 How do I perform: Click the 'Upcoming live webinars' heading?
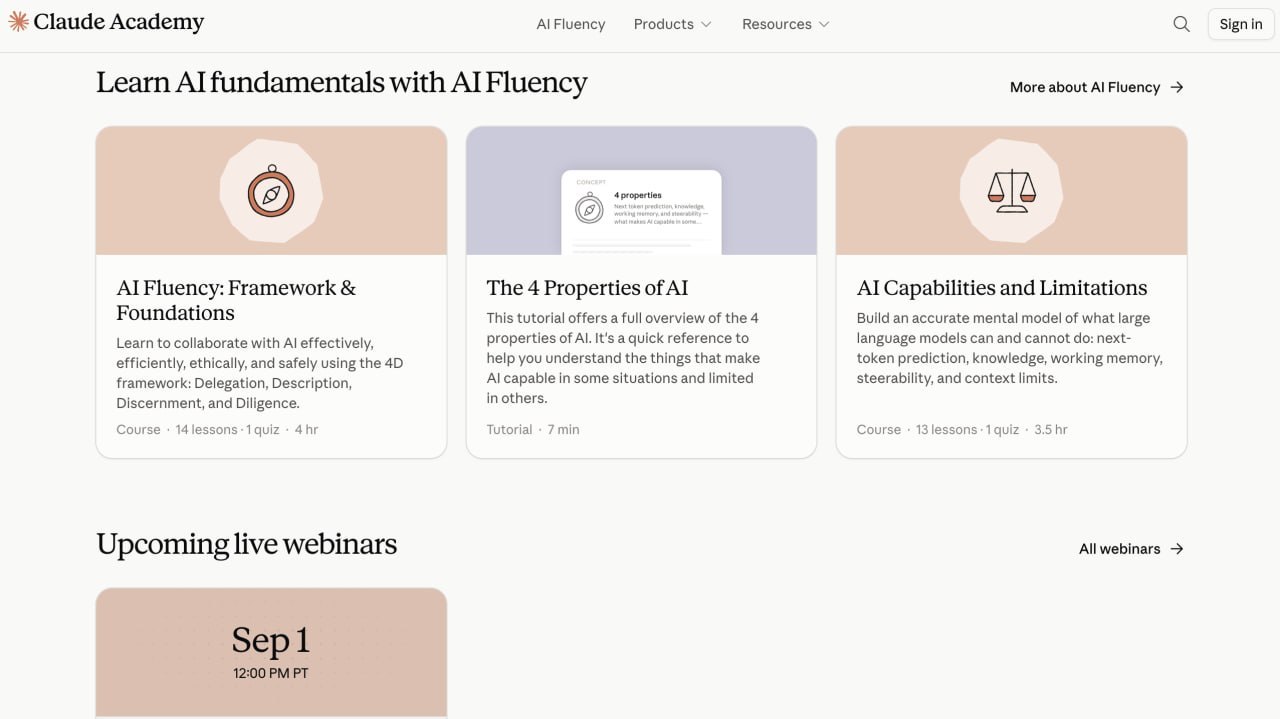[x=246, y=544]
